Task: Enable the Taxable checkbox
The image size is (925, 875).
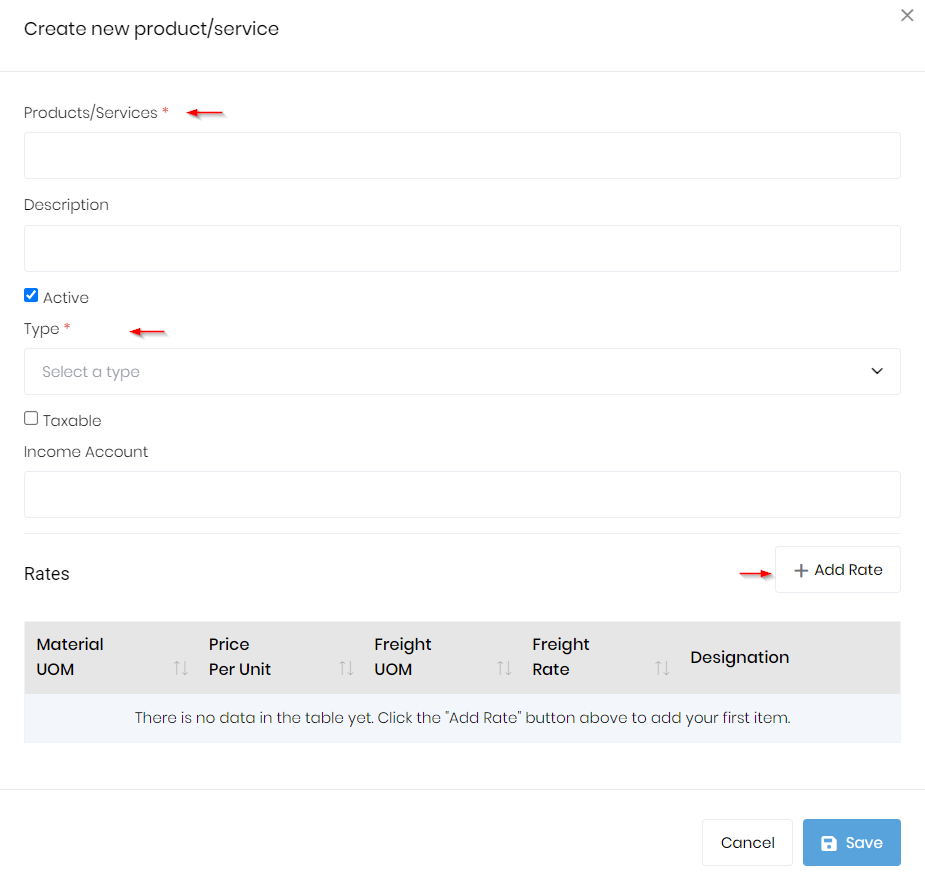Action: (x=31, y=419)
